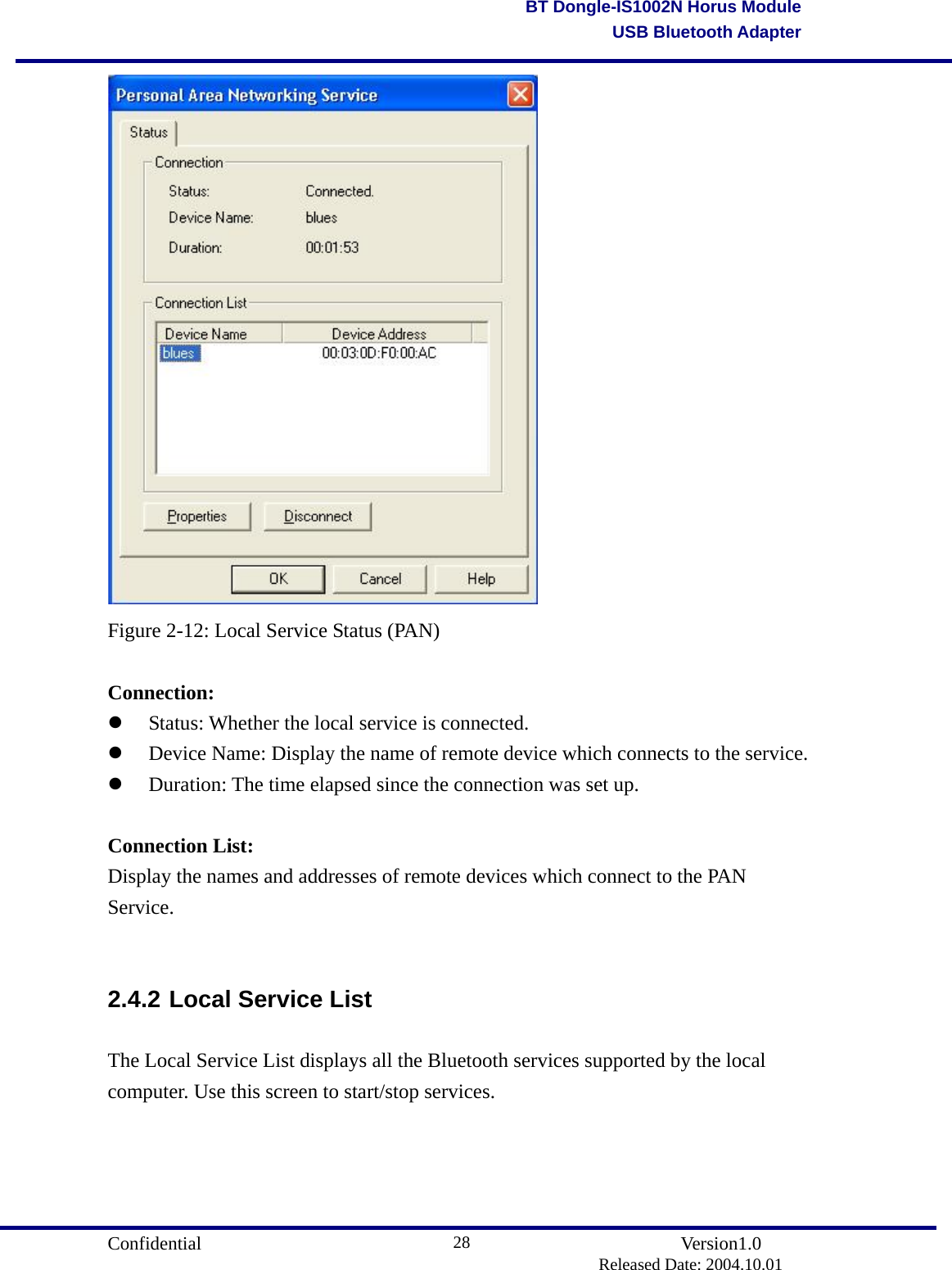Cancel the dialog changes
Image resolution: width=952 pixels, height=1270 pixels.
tap(378, 578)
